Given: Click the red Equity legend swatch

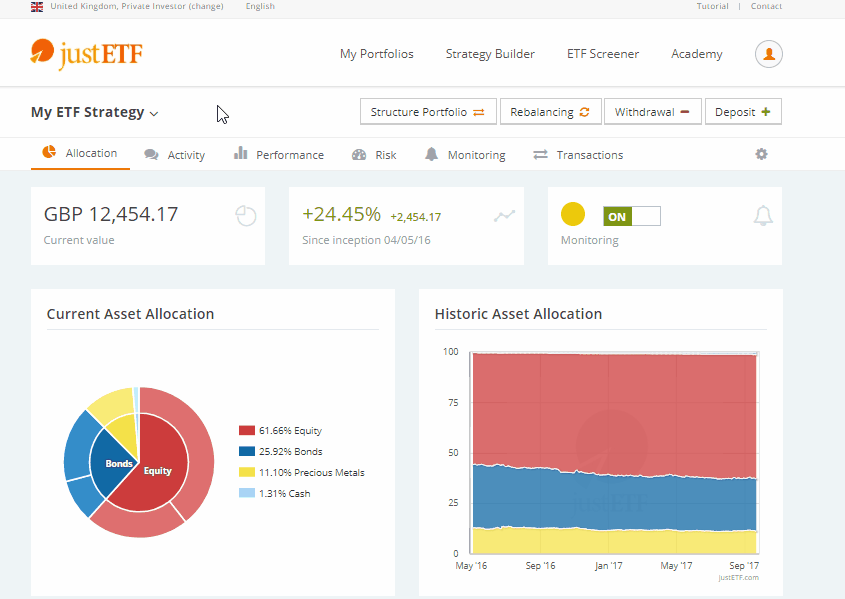Looking at the screenshot, I should point(247,430).
